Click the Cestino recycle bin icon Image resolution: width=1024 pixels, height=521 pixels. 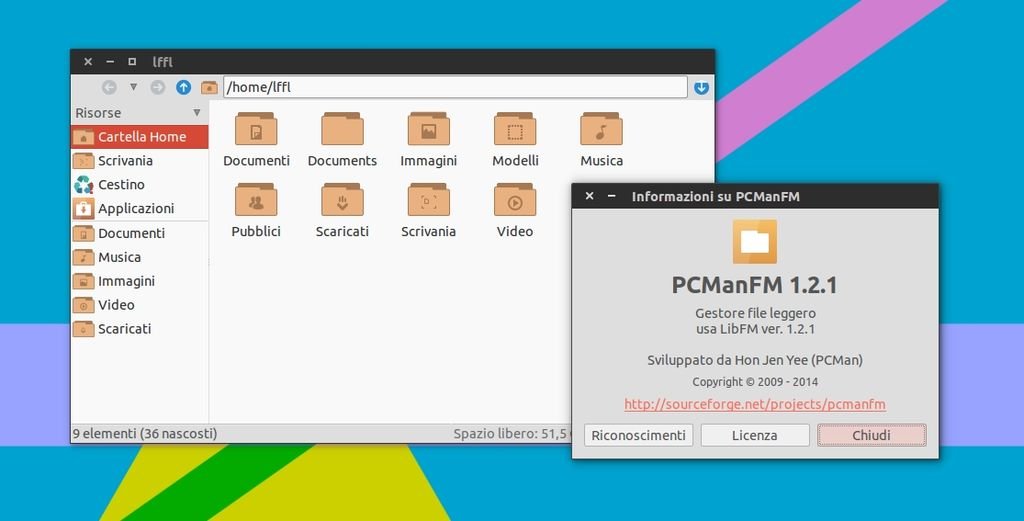coord(84,185)
